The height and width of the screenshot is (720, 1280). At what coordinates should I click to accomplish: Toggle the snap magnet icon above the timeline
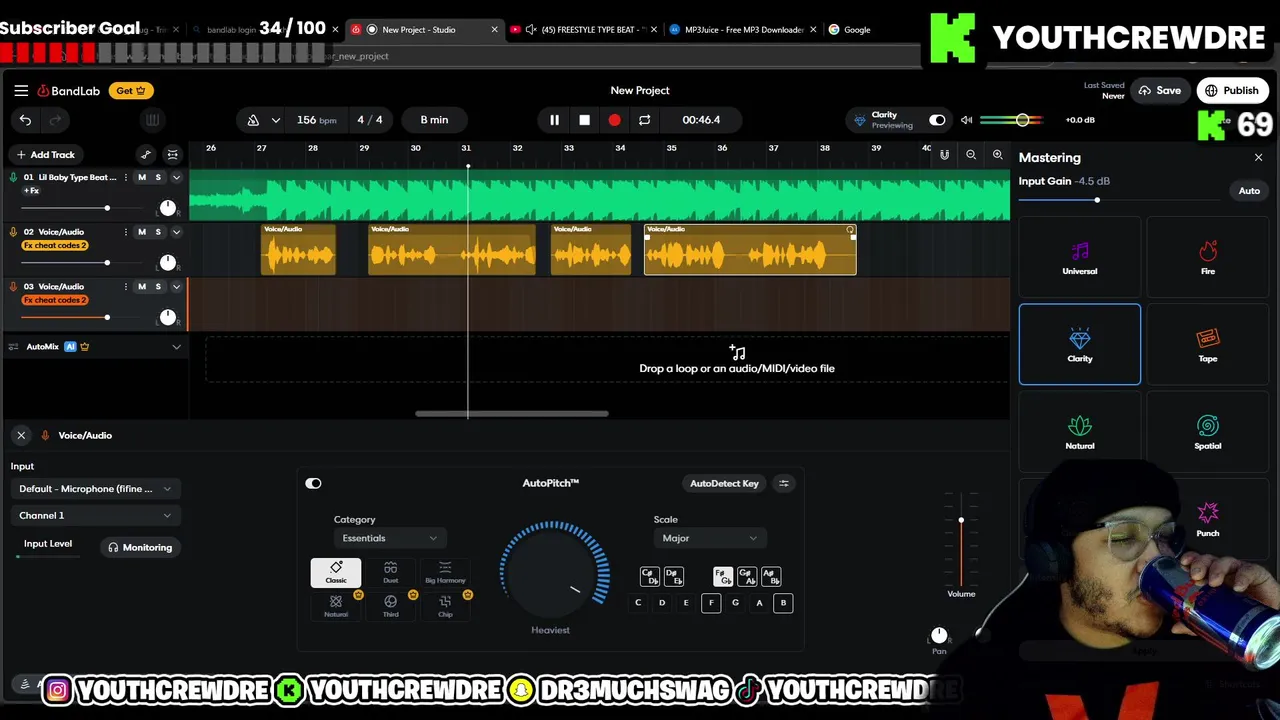pos(944,155)
